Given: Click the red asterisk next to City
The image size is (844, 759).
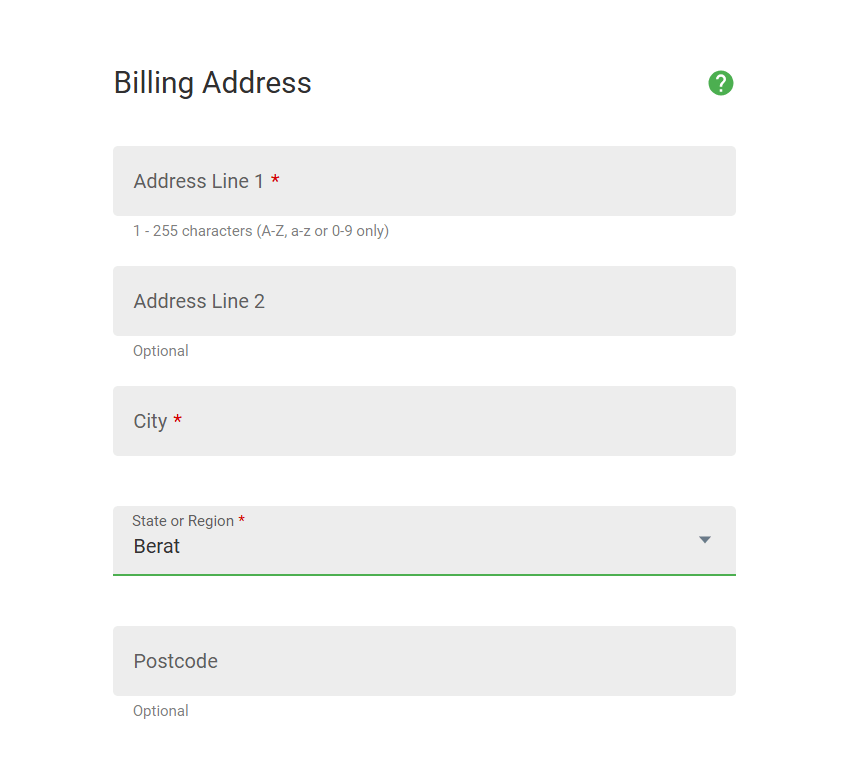Looking at the screenshot, I should pos(178,421).
